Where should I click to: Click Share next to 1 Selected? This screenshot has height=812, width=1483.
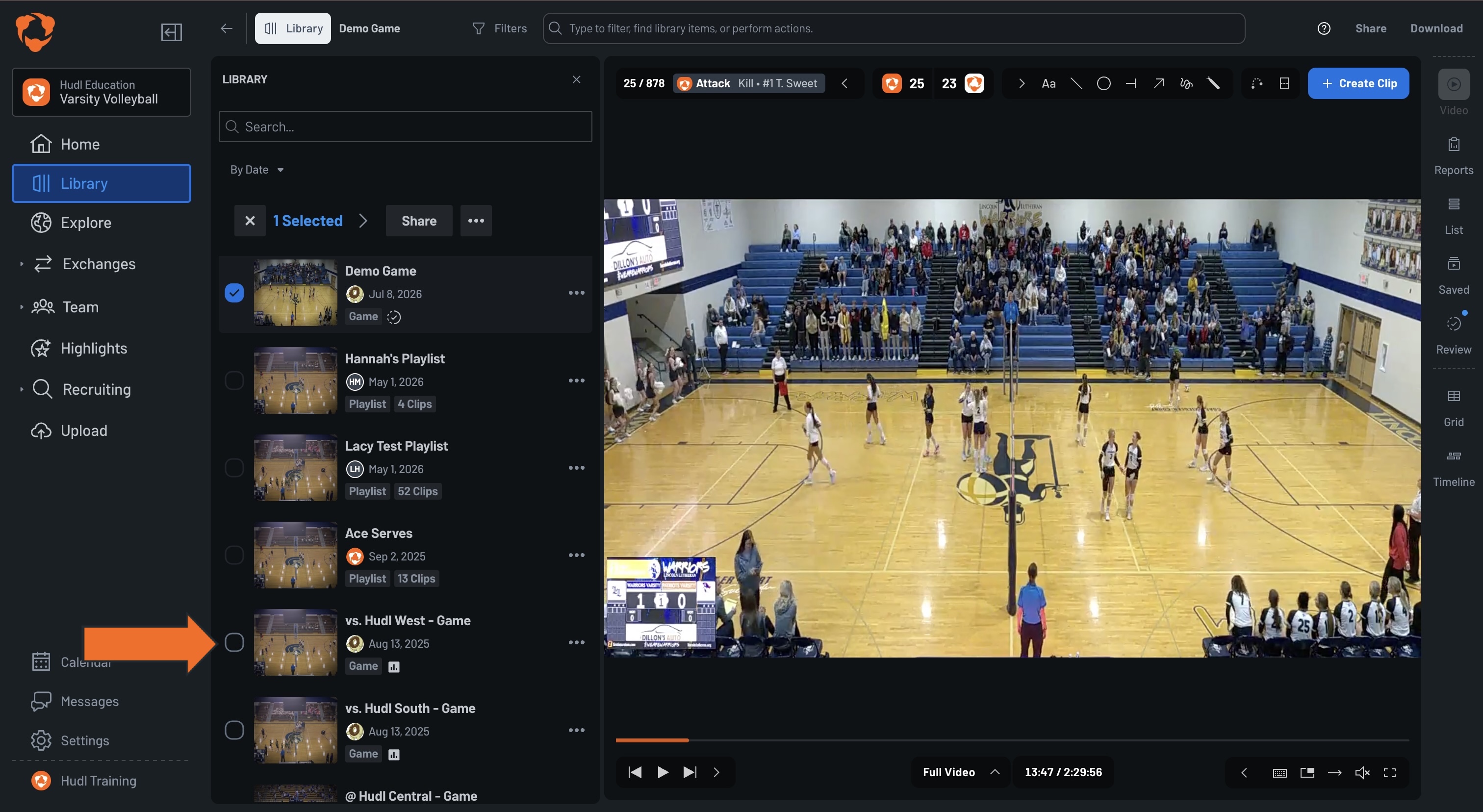point(418,221)
